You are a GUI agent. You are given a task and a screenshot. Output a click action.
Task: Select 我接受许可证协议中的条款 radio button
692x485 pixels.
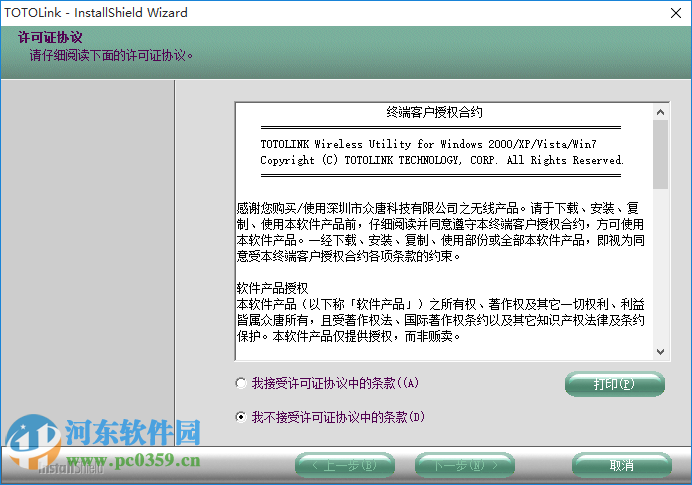[x=241, y=383]
